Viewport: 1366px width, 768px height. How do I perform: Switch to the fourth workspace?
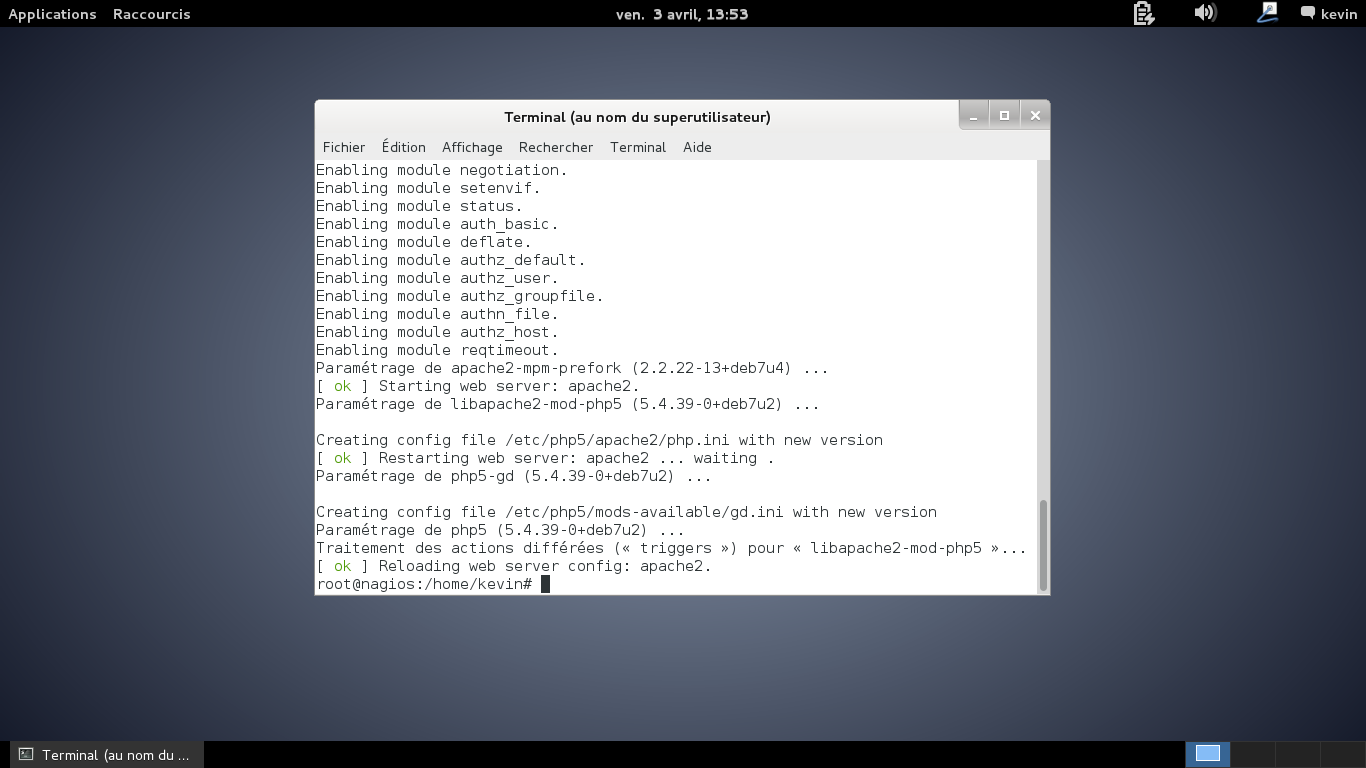tap(1343, 754)
